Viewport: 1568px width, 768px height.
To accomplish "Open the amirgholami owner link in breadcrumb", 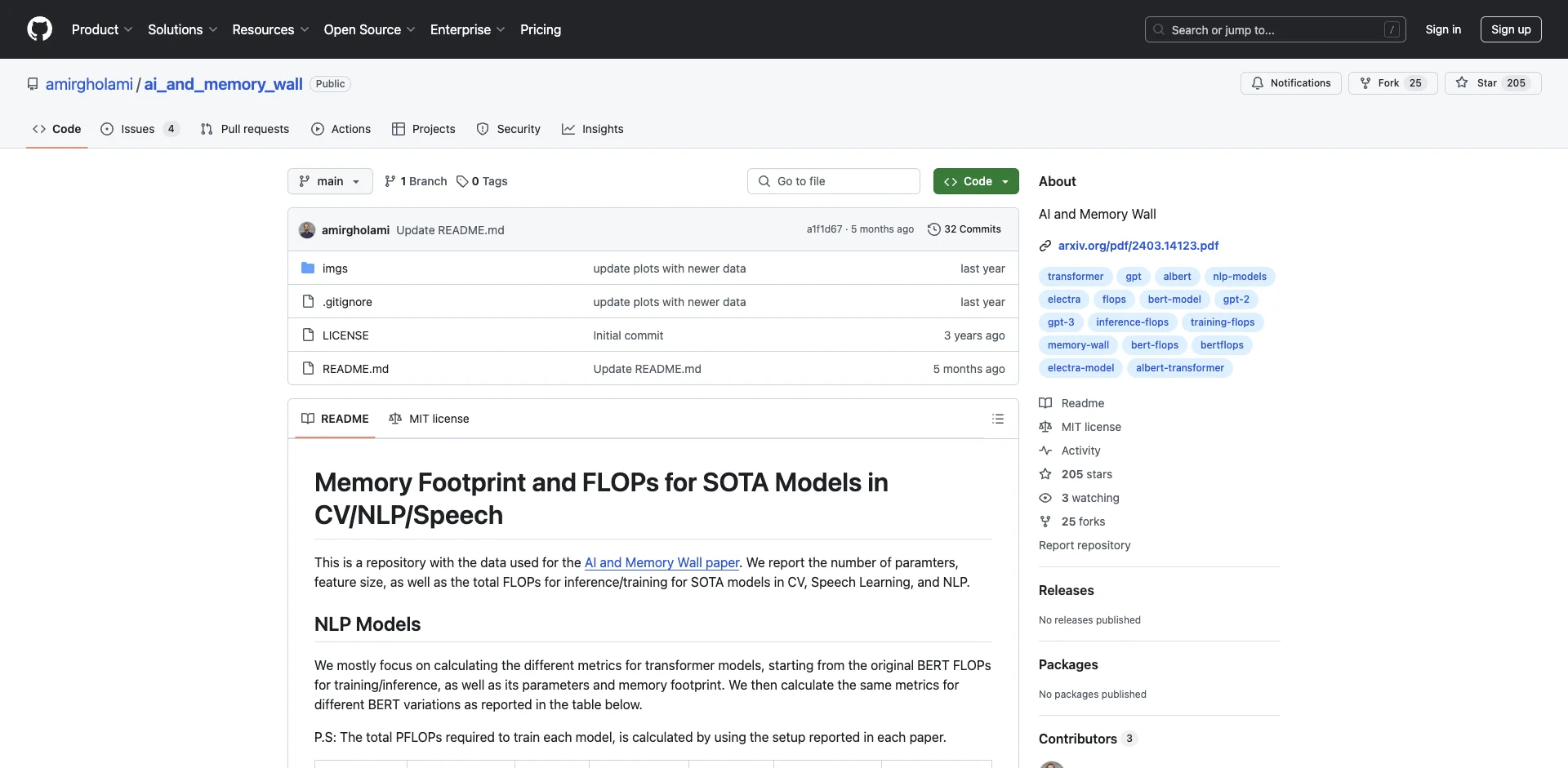I will tap(89, 84).
